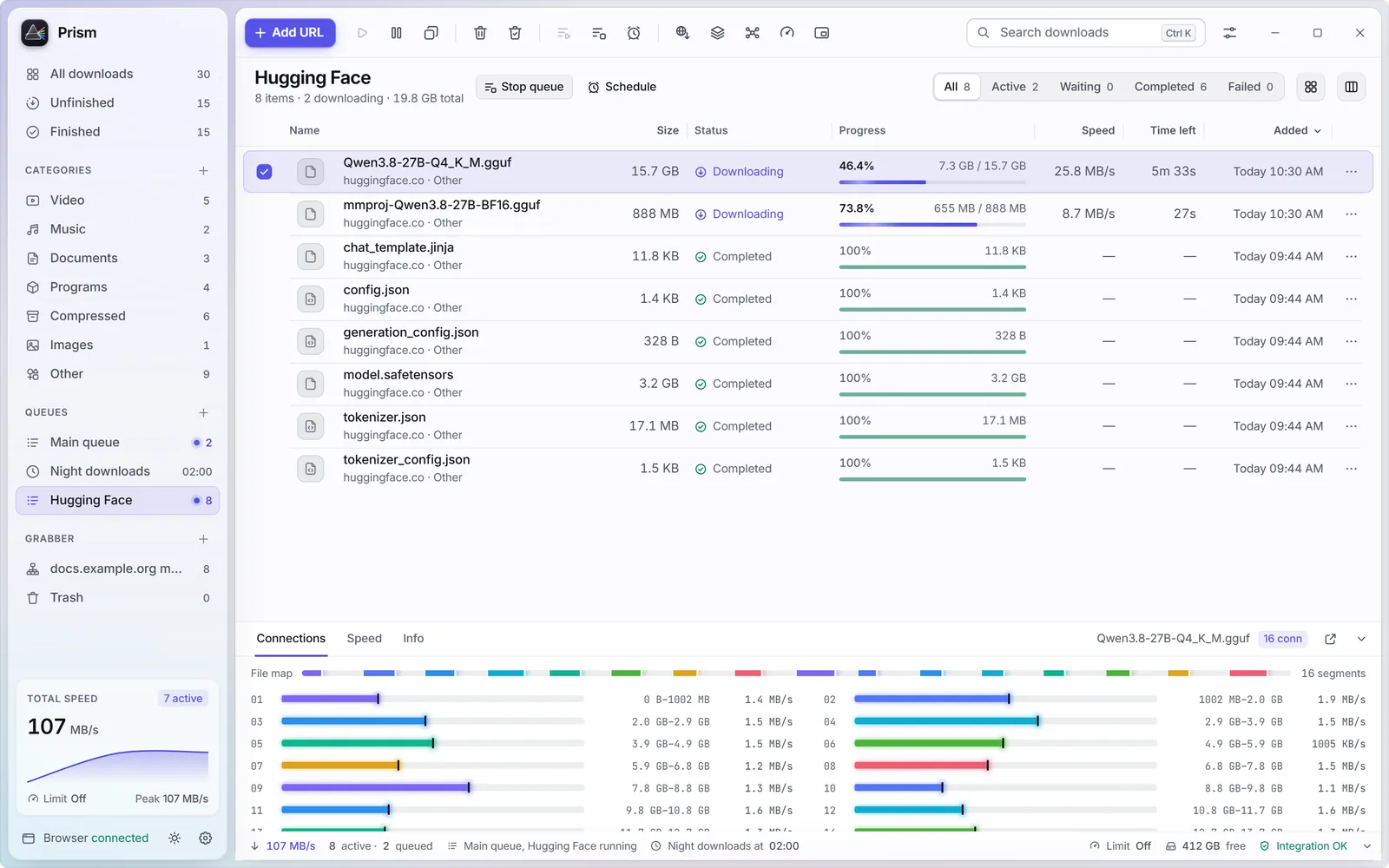Click the globe download site grabber icon
1389x868 pixels.
(x=682, y=33)
